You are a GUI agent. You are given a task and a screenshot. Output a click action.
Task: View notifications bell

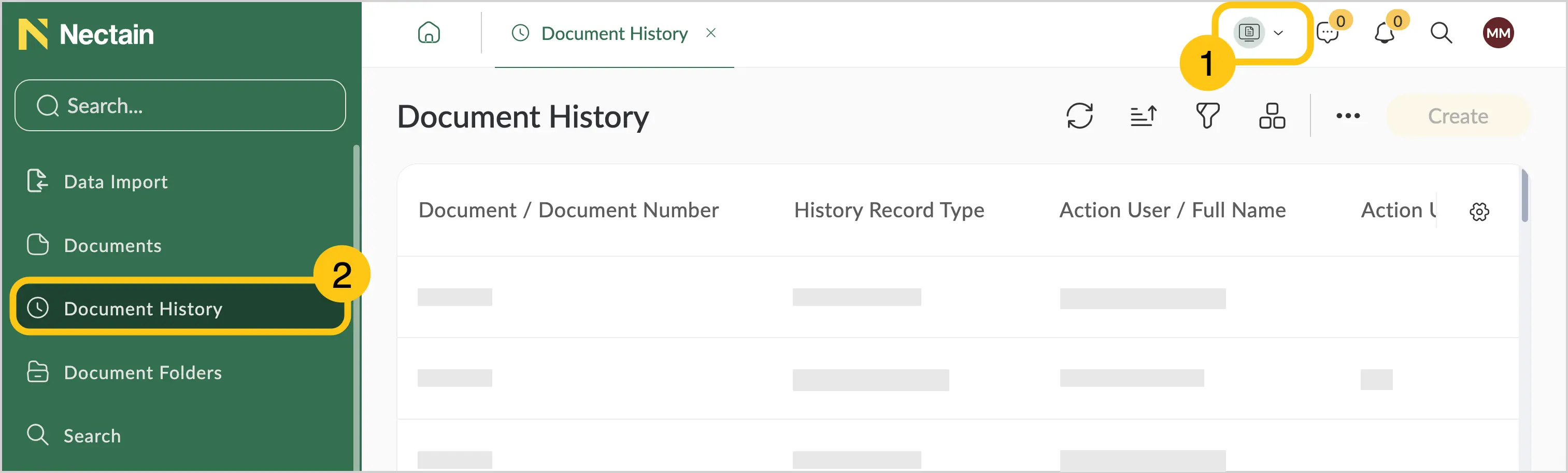(1384, 33)
